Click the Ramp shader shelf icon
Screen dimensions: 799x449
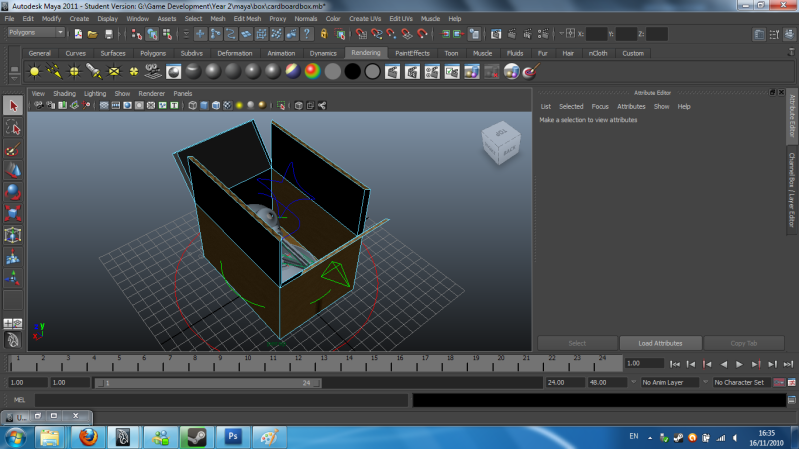click(312, 71)
